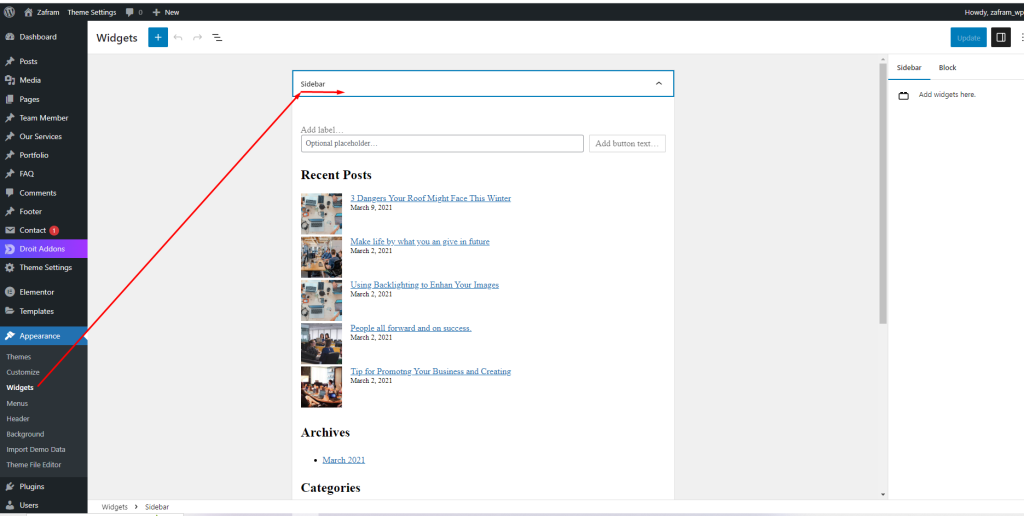Open the New content menu in admin bar
Image resolution: width=1024 pixels, height=516 pixels.
point(166,12)
